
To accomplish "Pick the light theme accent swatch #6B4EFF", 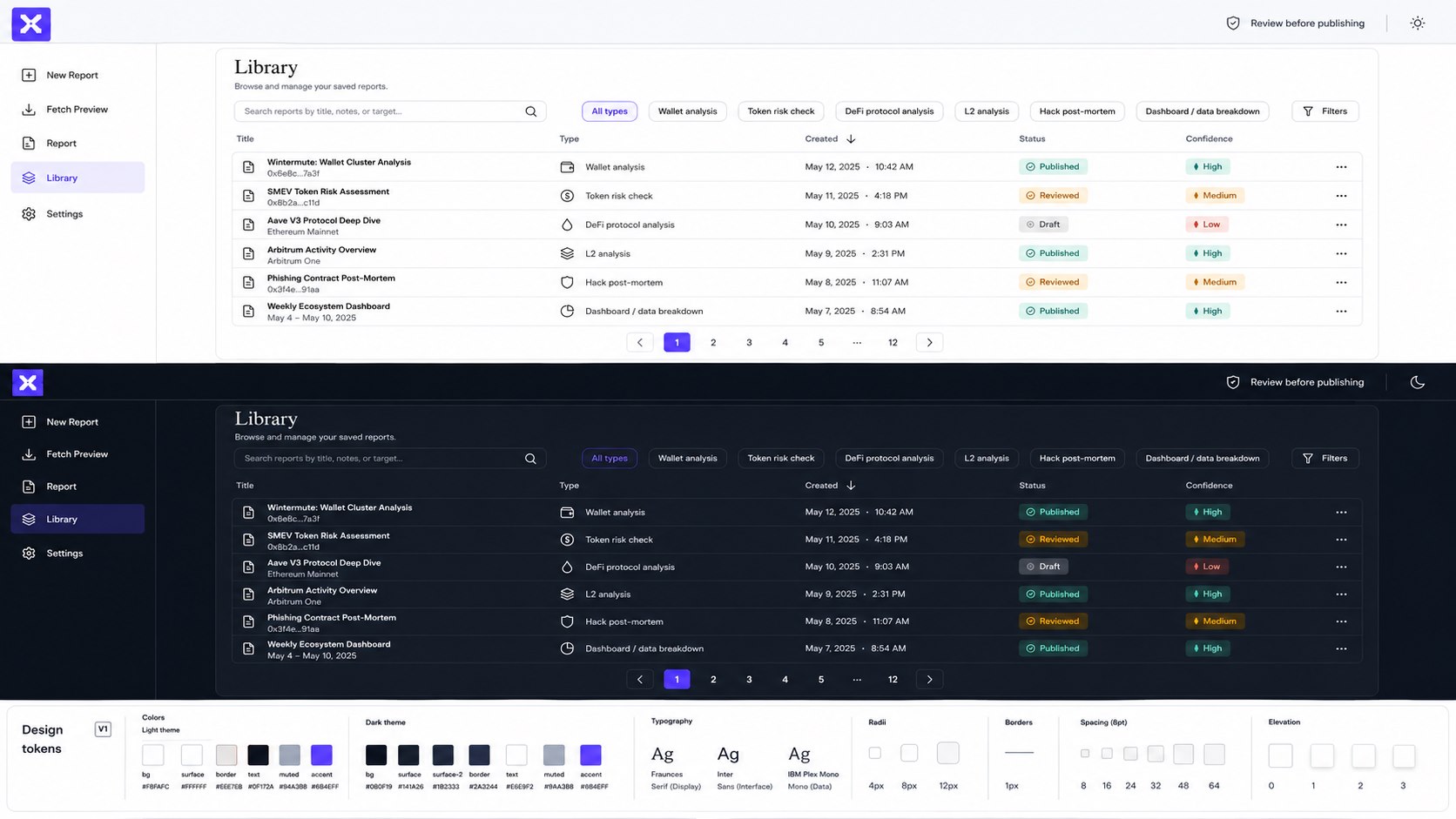I will (321, 755).
